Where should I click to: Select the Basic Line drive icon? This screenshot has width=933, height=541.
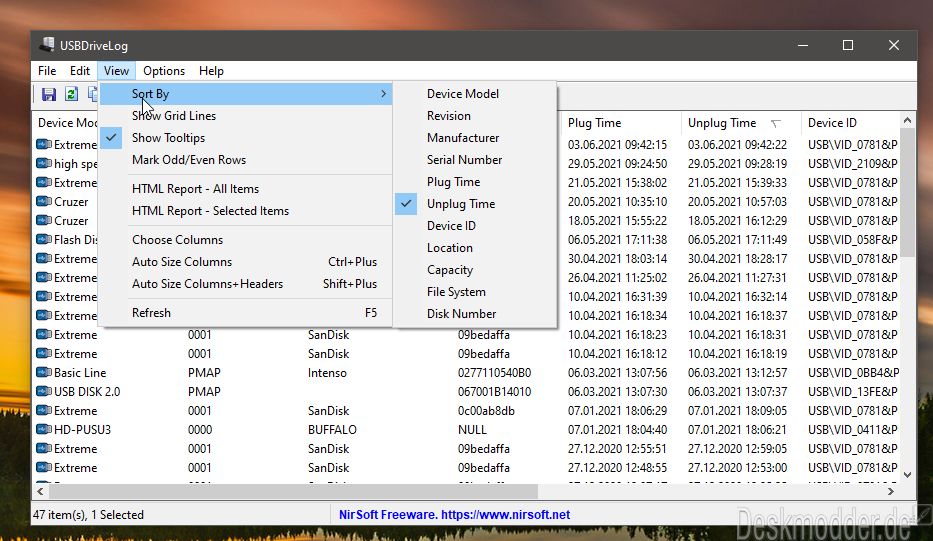[x=43, y=373]
